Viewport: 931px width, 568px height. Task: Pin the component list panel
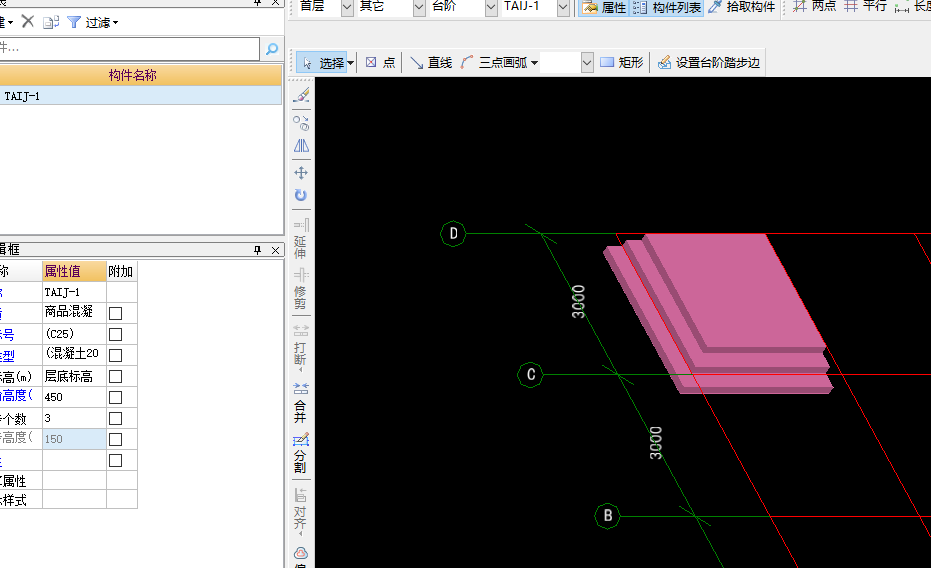[258, 2]
